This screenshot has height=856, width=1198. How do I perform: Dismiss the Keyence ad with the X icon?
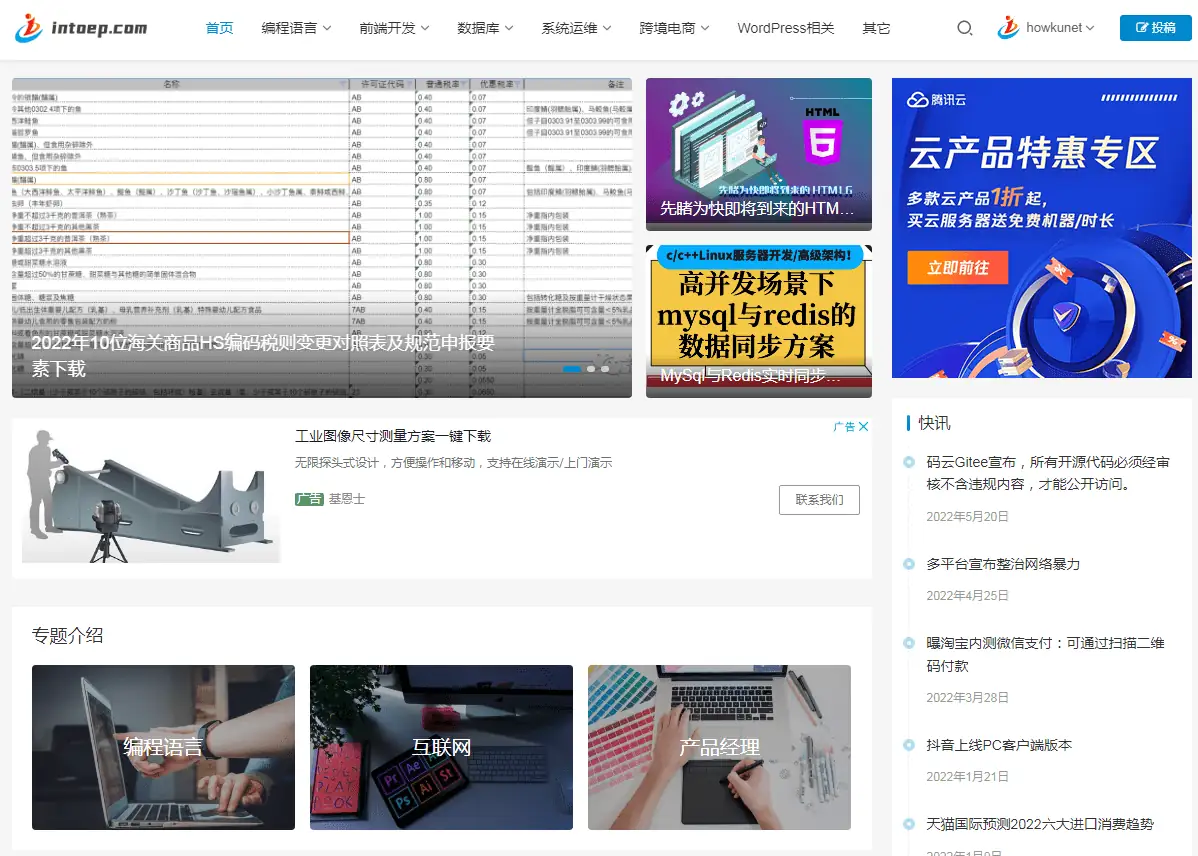(863, 425)
